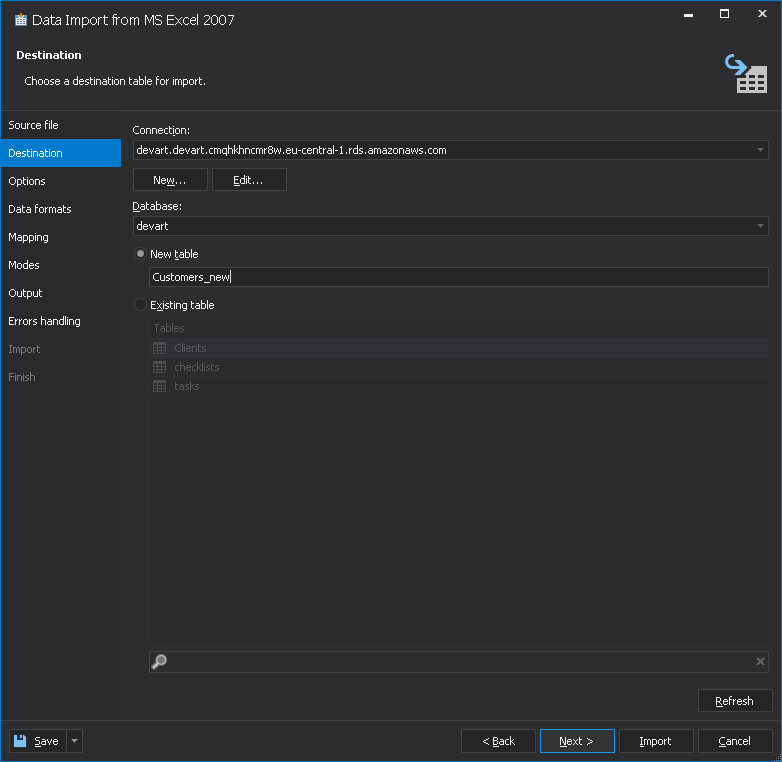
Task: Click the Import step in sidebar
Action: pos(60,349)
